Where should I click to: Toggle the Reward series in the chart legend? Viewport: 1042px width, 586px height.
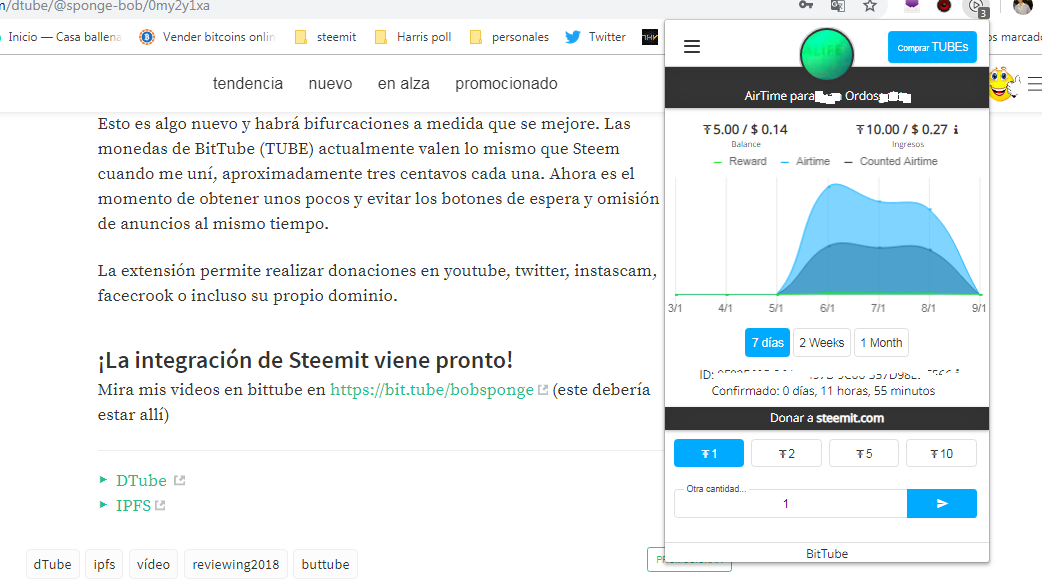(740, 161)
